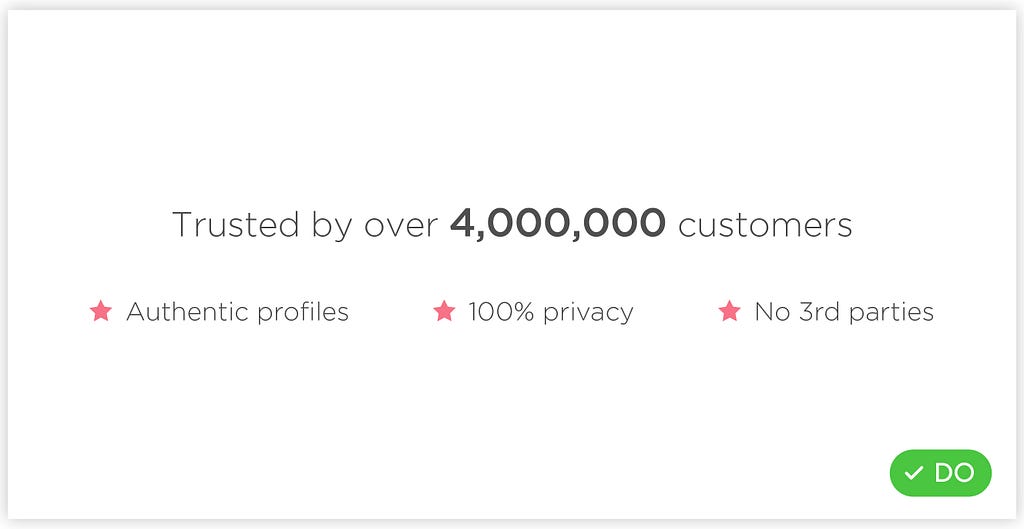Click the white checkmark in the DO badge

click(x=914, y=473)
